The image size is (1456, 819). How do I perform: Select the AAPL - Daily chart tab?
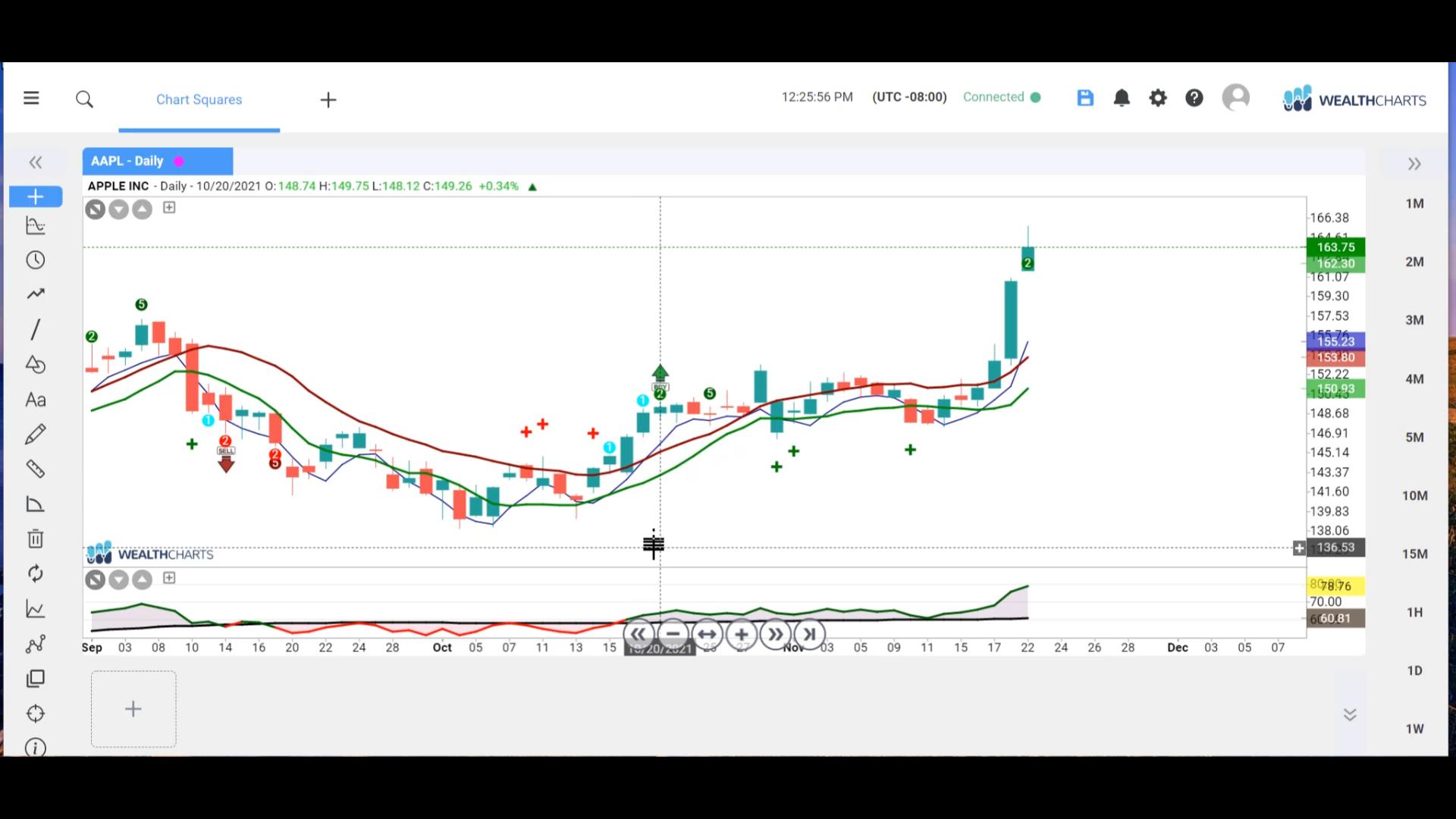pyautogui.click(x=158, y=161)
